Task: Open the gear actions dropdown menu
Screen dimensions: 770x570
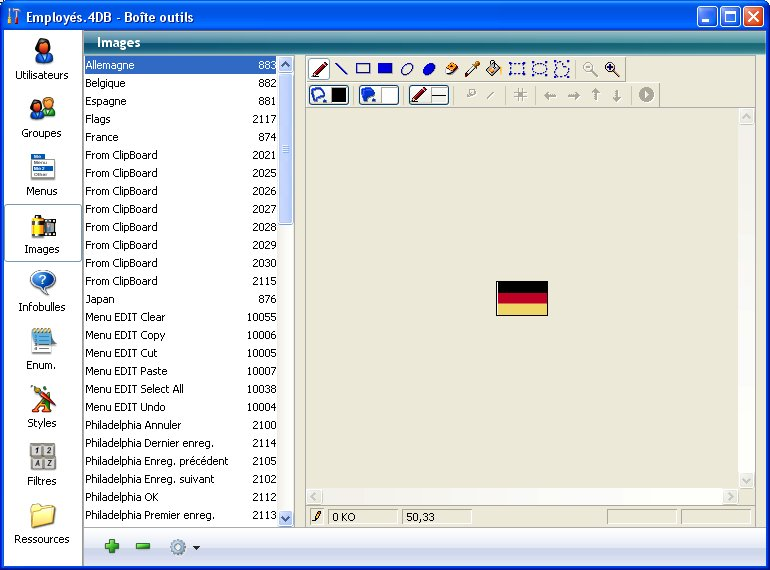Action: [x=184, y=547]
